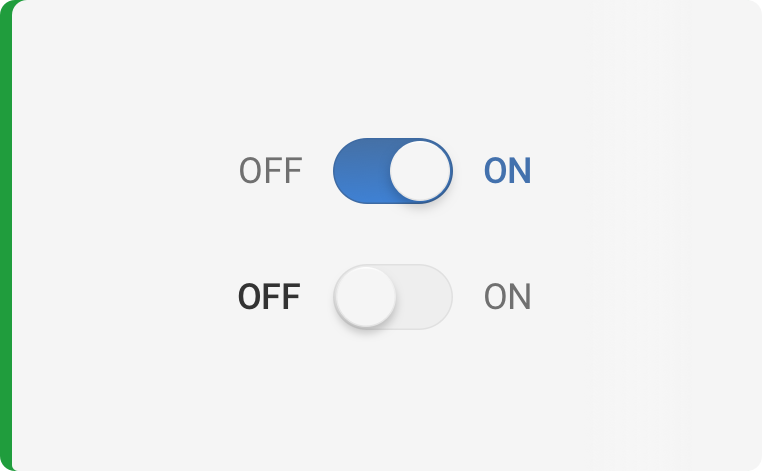Flip the first toggle to the OFF position
Viewport: 762px width, 471px height.
click(392, 171)
